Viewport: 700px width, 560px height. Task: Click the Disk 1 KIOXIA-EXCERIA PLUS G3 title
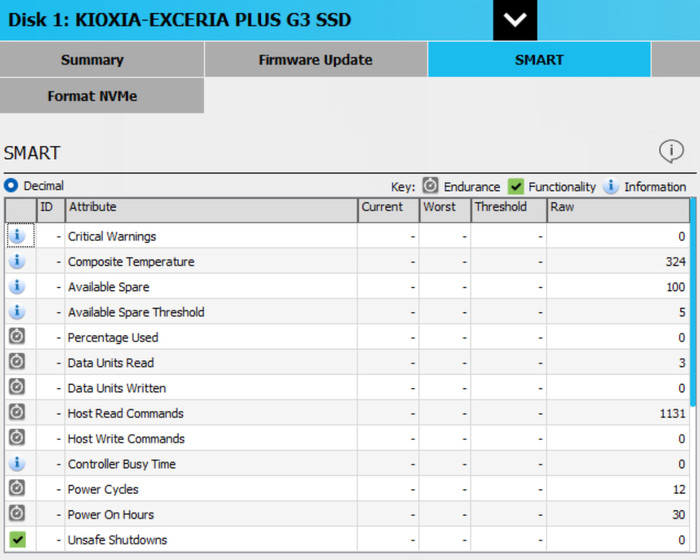[x=179, y=20]
